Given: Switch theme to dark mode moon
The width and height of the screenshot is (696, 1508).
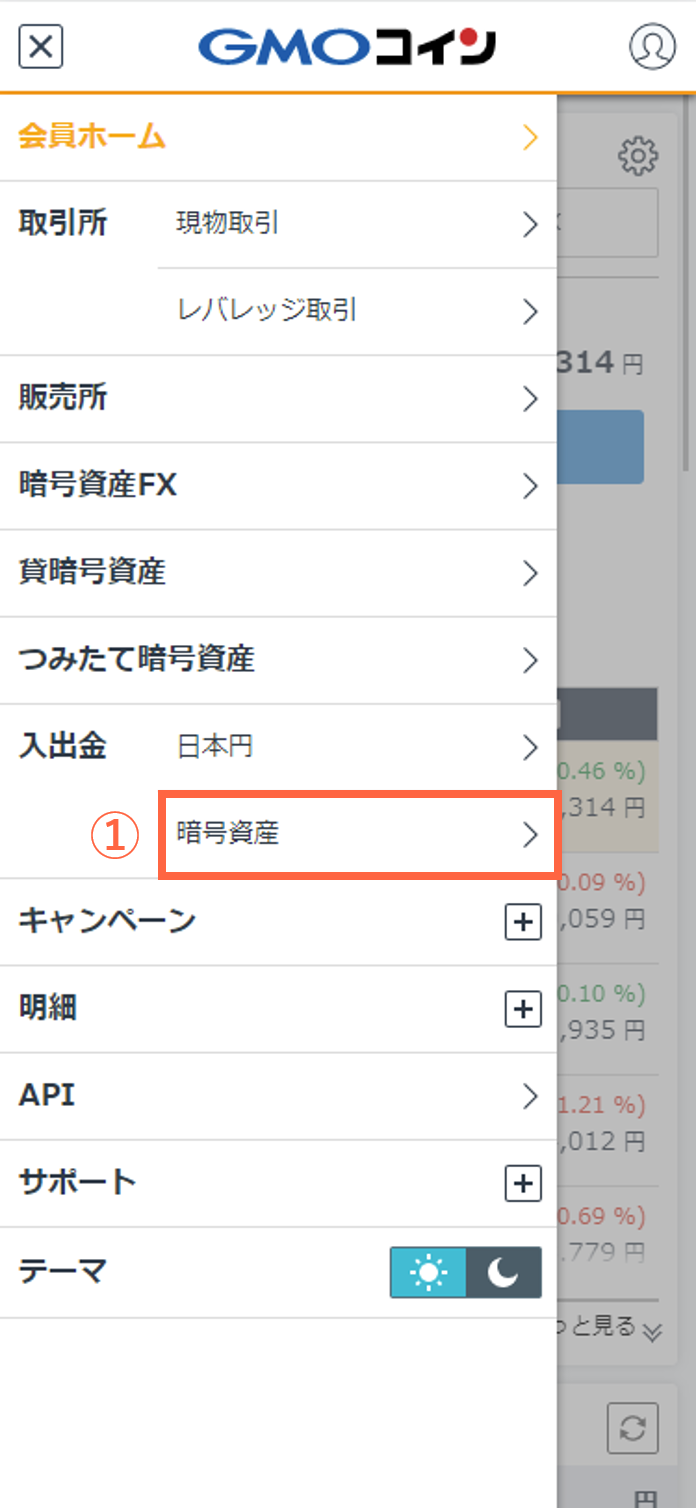Looking at the screenshot, I should [504, 1272].
